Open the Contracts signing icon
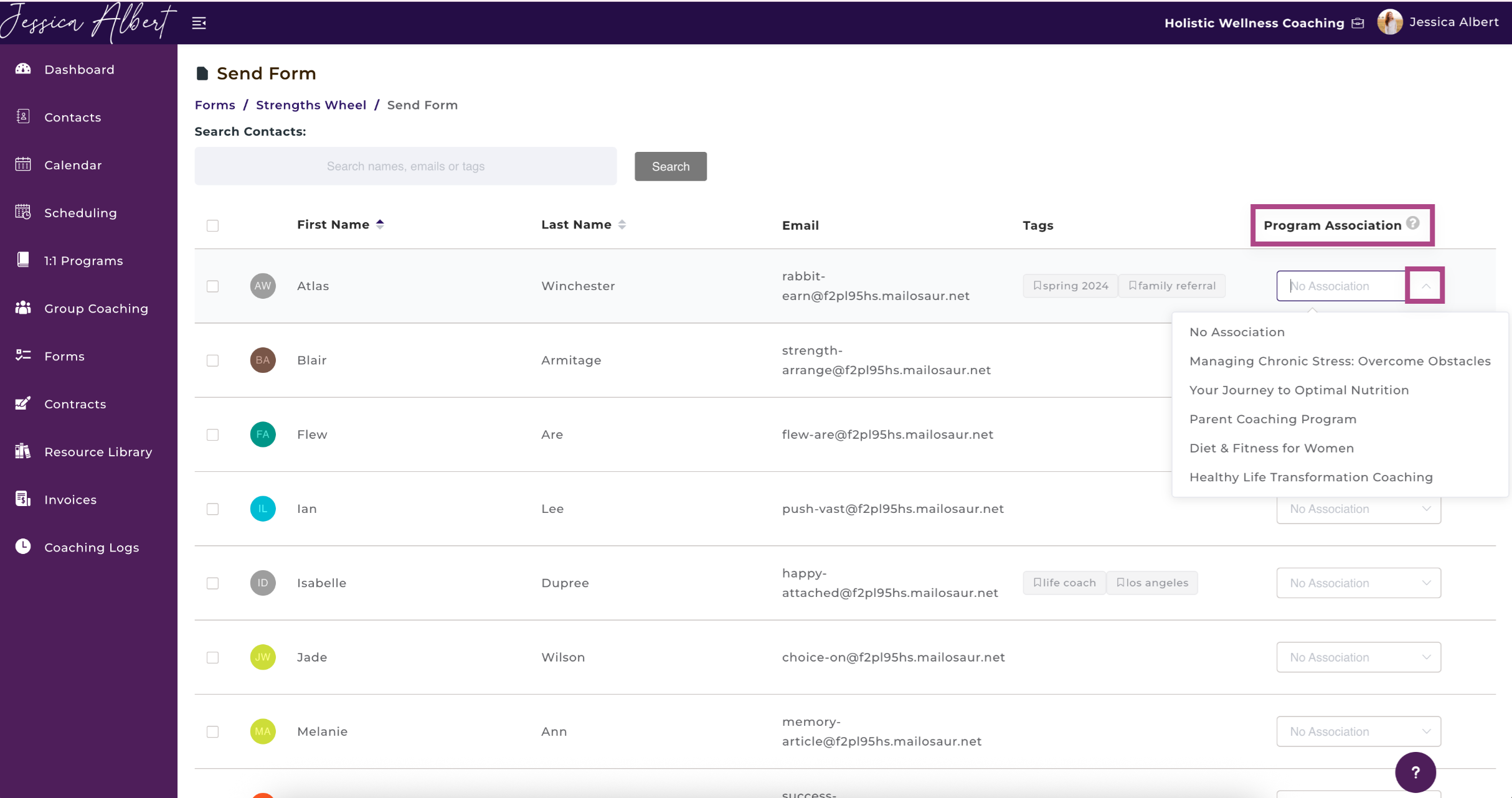The width and height of the screenshot is (1512, 798). click(x=23, y=403)
